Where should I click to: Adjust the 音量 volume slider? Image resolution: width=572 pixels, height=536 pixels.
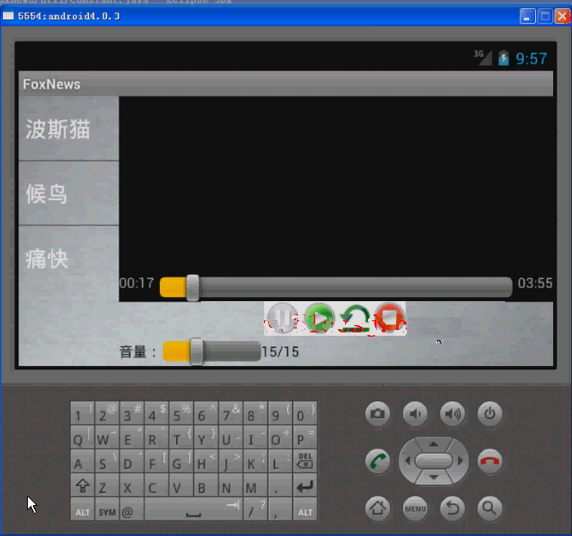click(x=212, y=351)
